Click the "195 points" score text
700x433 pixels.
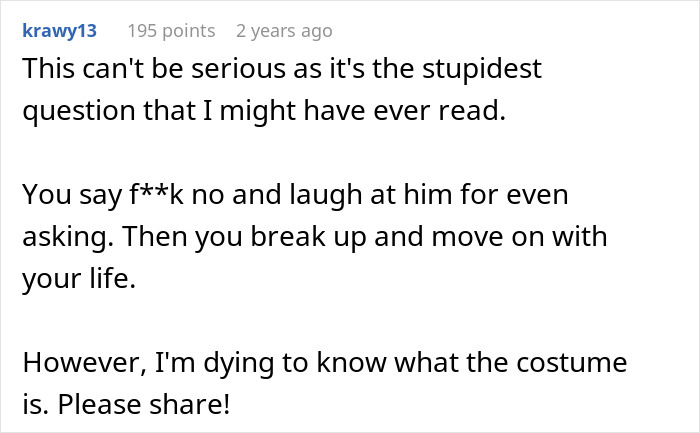tap(171, 31)
